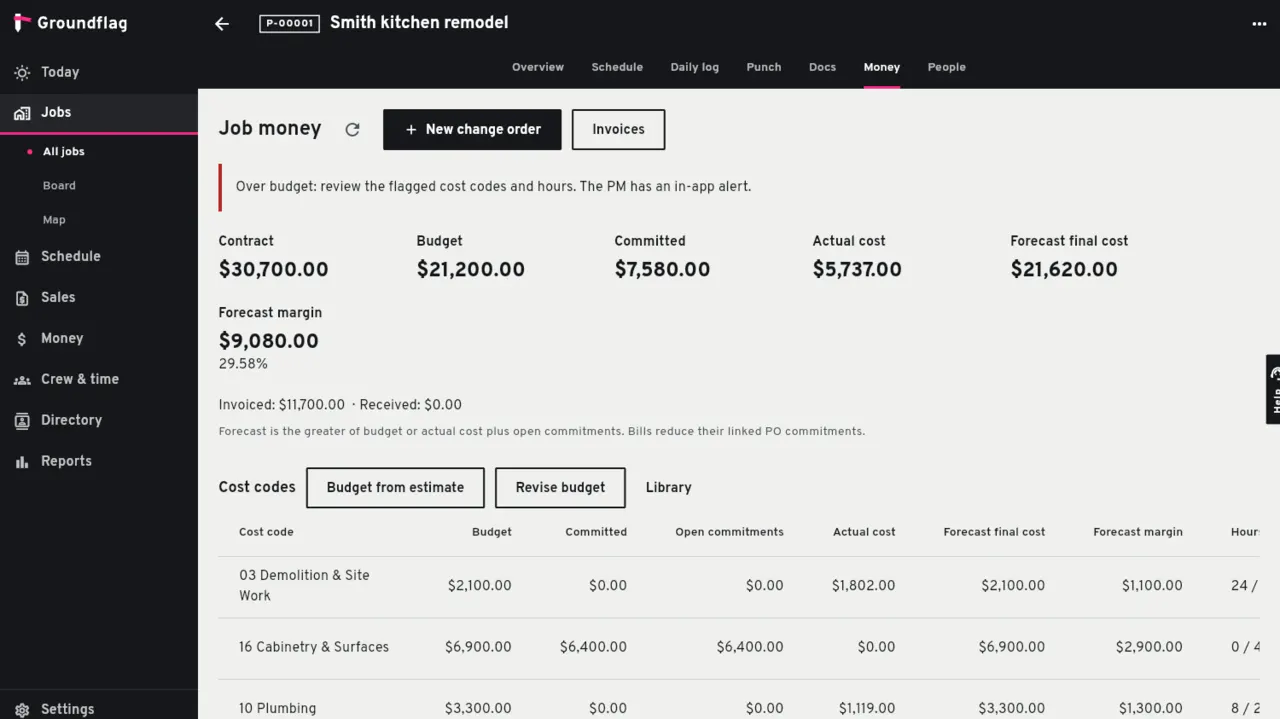
Task: Click the Jobs building icon
Action: (x=22, y=113)
